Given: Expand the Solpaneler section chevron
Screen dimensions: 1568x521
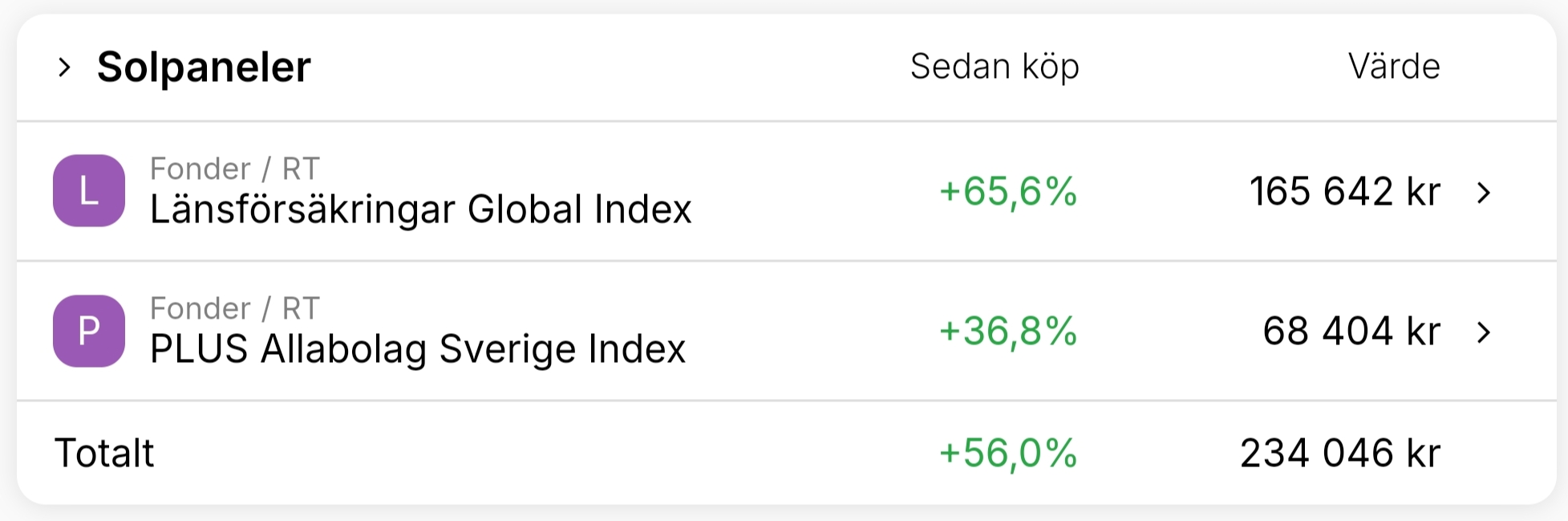Looking at the screenshot, I should 64,67.
